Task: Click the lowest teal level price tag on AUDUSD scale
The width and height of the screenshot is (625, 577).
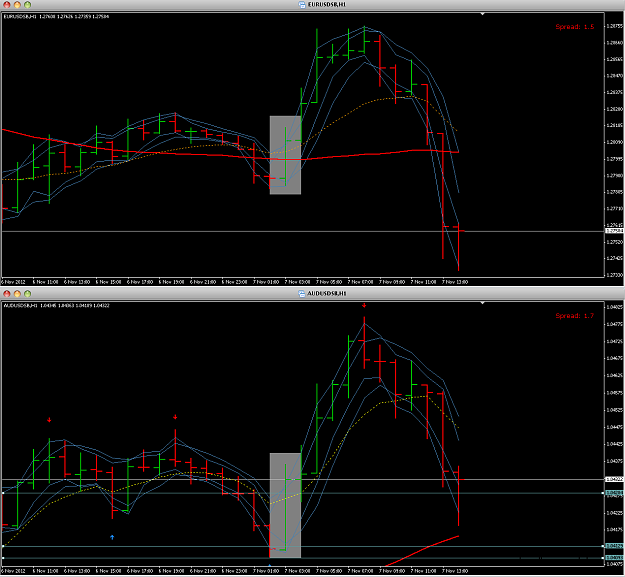Action: (615, 557)
